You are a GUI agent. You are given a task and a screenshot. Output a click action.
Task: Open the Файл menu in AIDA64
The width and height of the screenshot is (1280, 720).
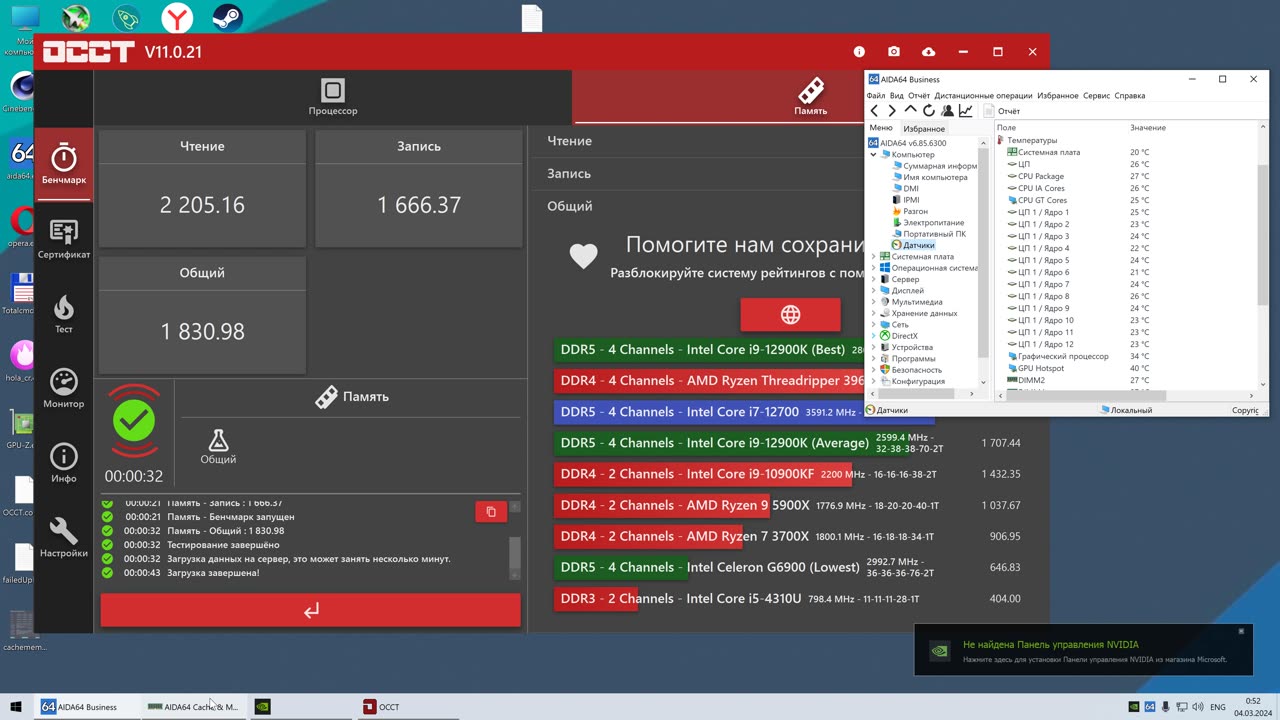point(876,96)
